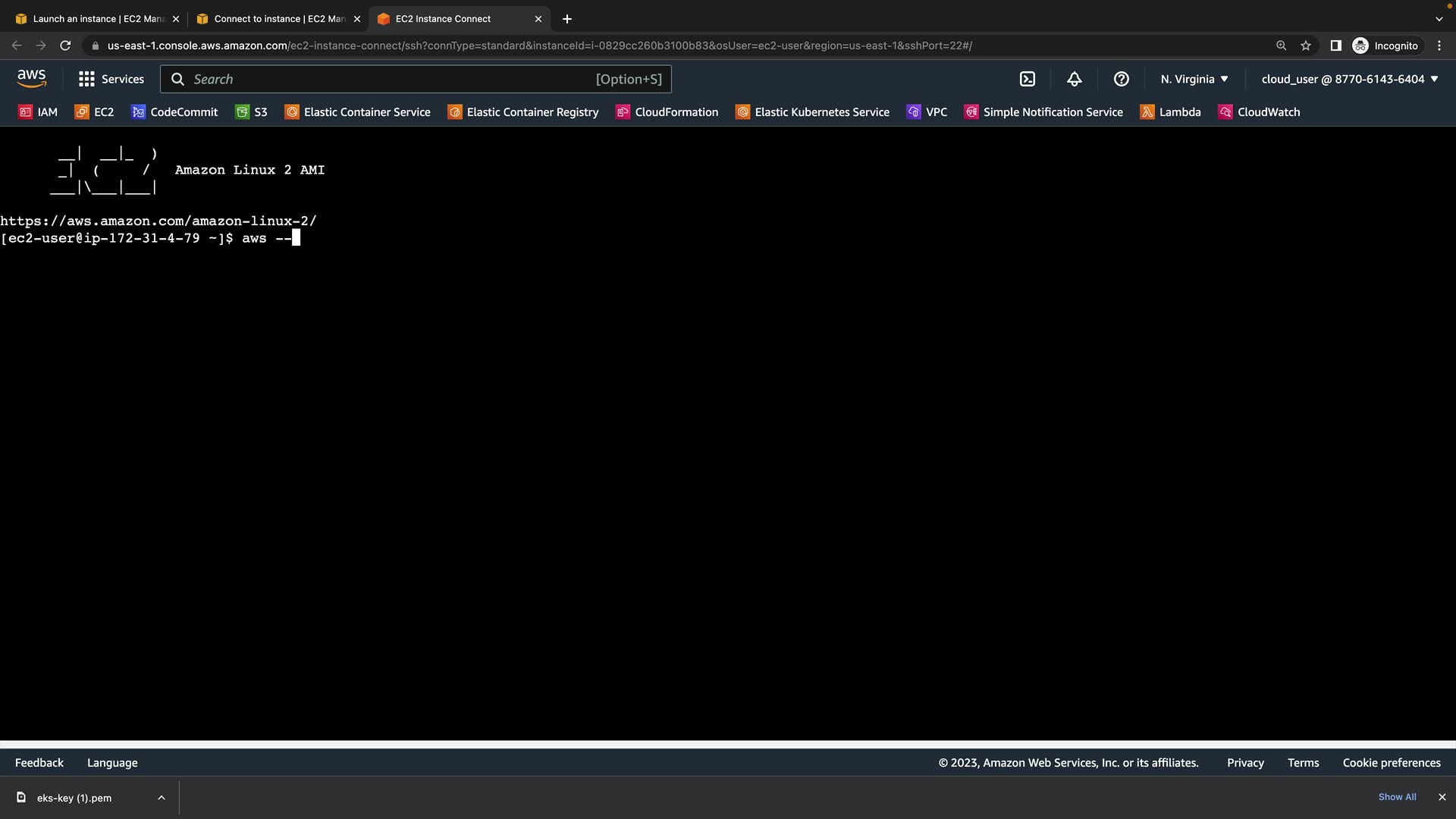Click the Cookie preferences link
This screenshot has width=1456, height=819.
tap(1392, 763)
